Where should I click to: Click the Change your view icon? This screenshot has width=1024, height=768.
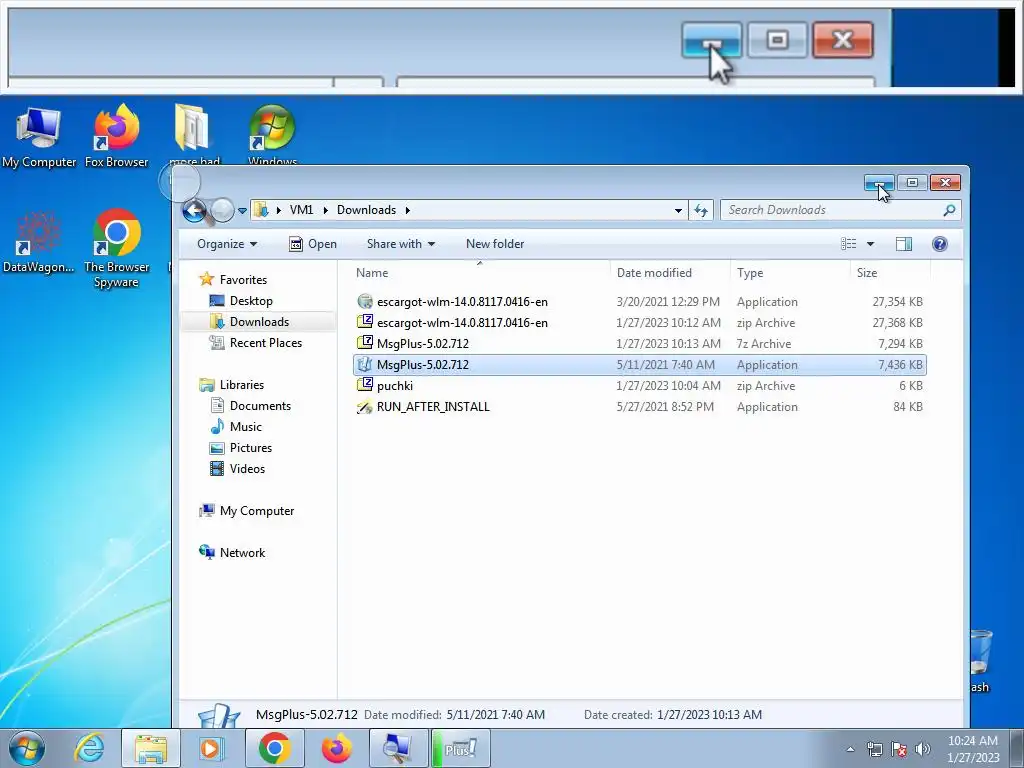(x=848, y=244)
